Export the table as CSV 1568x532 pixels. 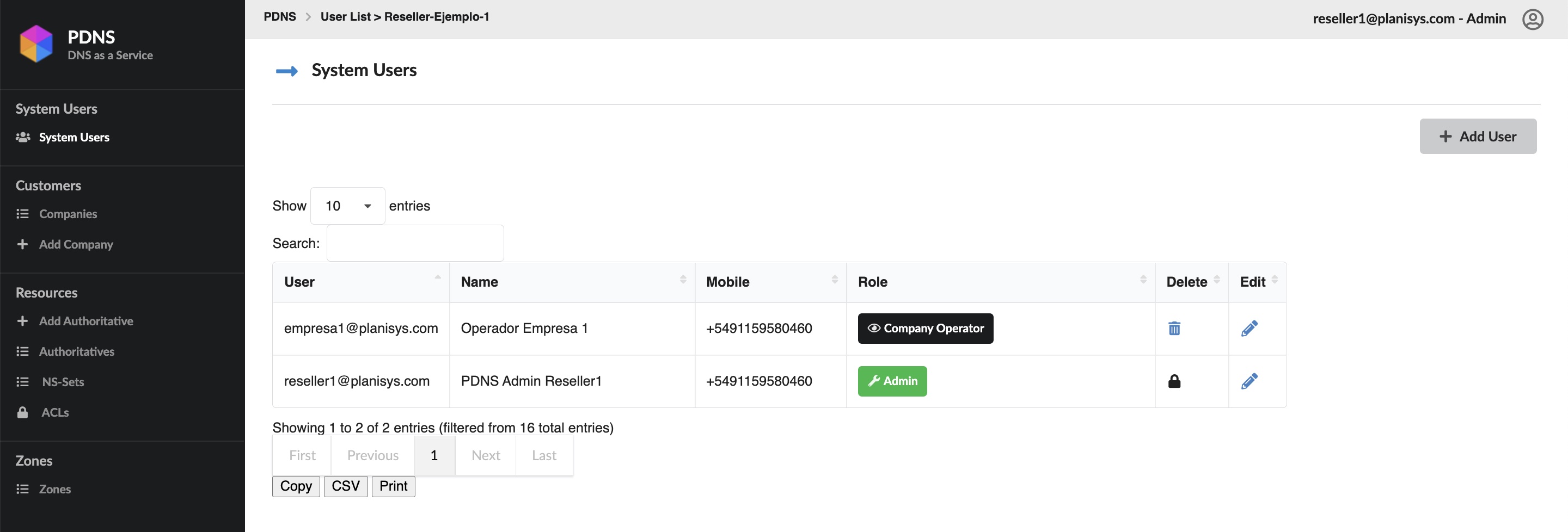(346, 486)
